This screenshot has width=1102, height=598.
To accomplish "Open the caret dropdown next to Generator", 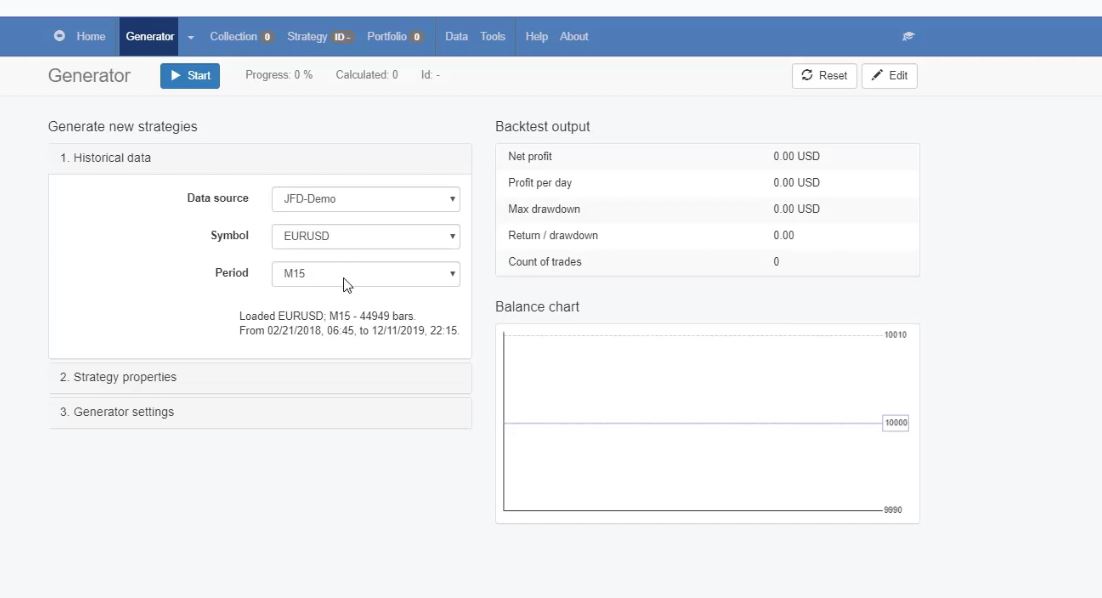I will click(x=191, y=37).
